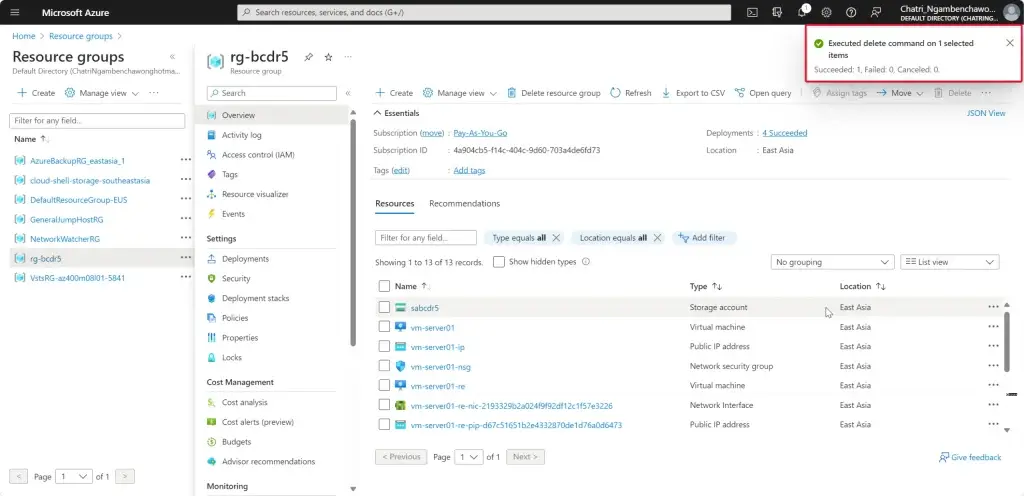The width and height of the screenshot is (1024, 496).
Task: Expand Manage view in rg-bcdr5 toolbar
Action: point(460,93)
